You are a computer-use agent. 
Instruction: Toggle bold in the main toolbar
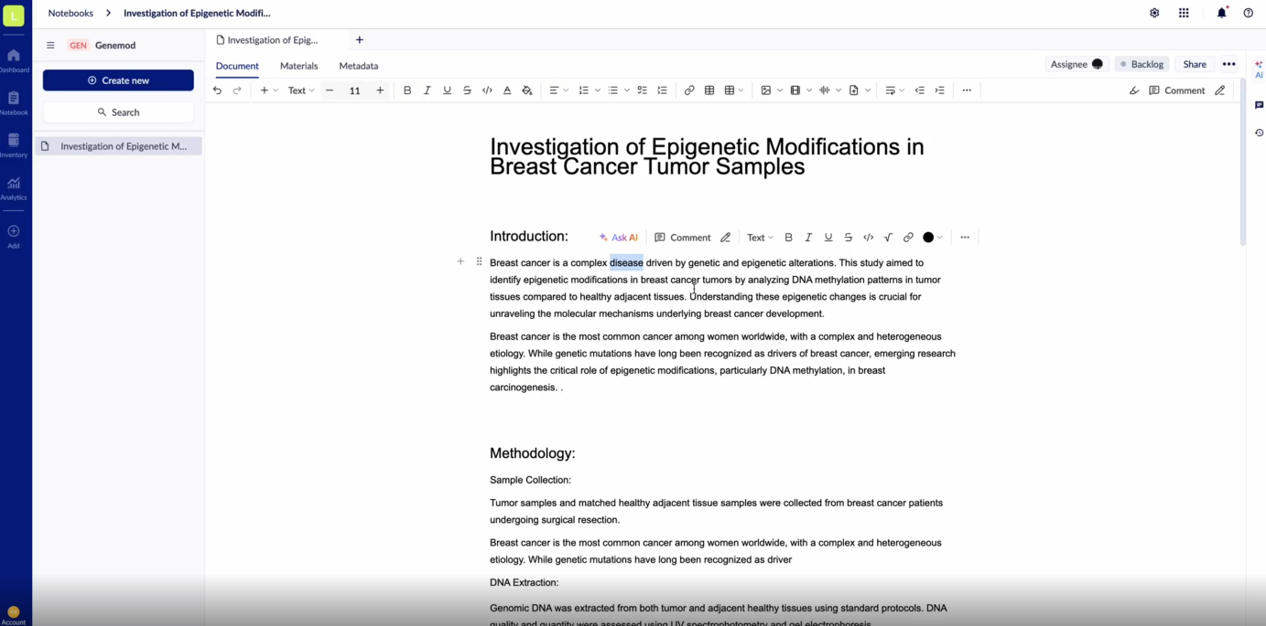(x=407, y=91)
